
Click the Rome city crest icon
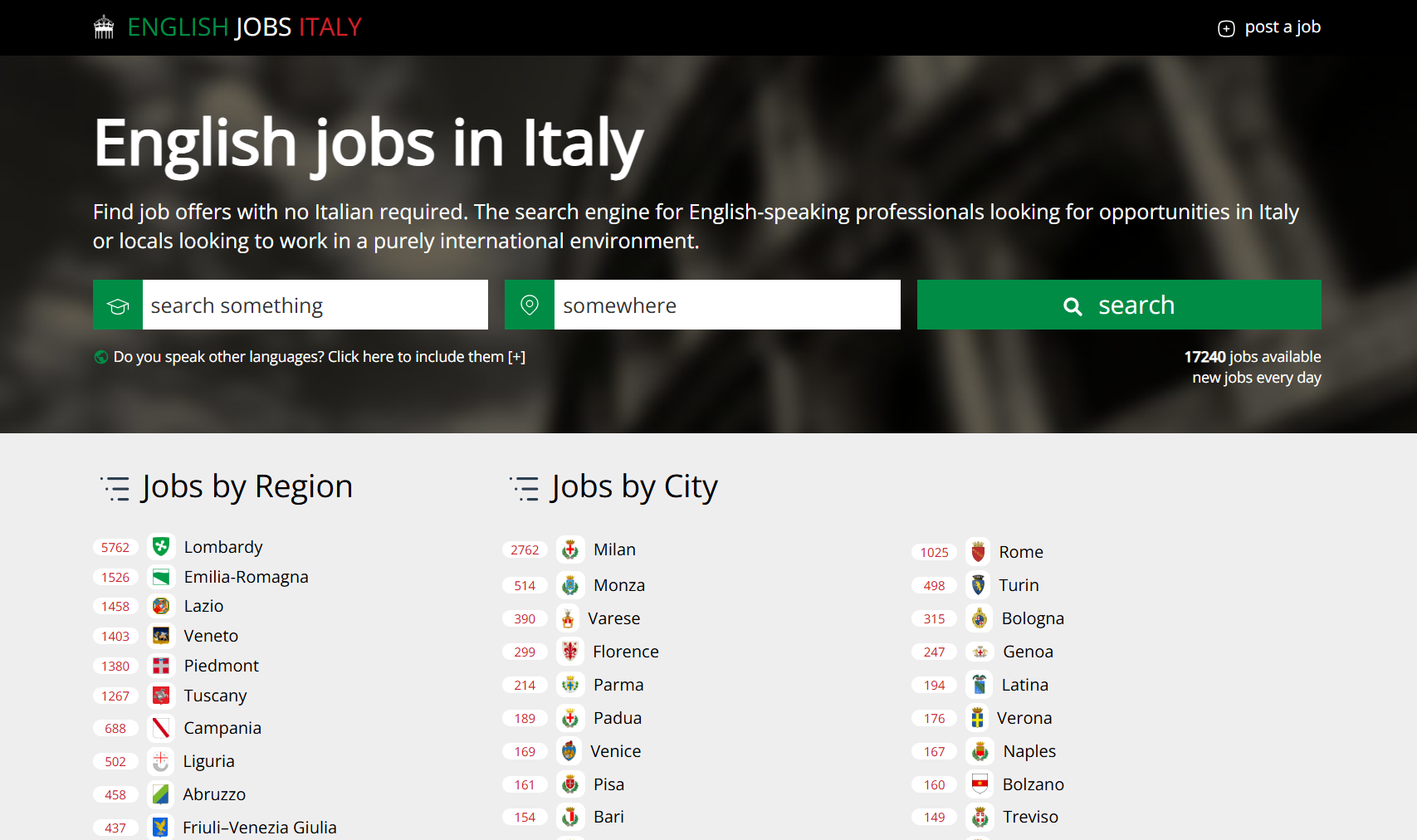979,551
